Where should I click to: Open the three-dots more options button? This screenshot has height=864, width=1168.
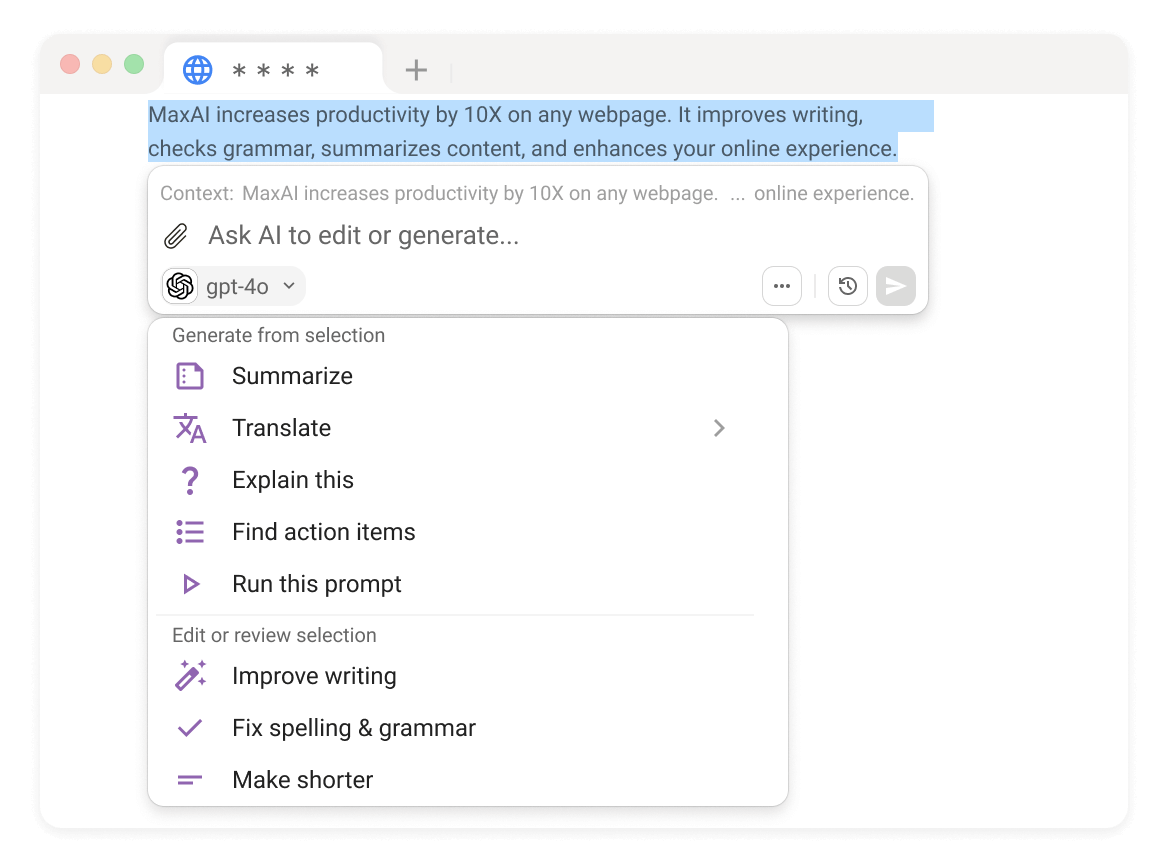781,286
